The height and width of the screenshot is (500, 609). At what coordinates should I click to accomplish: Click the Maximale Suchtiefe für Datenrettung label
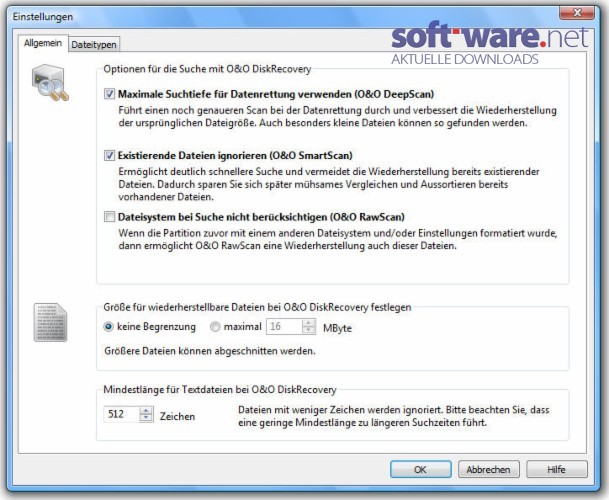(x=276, y=94)
